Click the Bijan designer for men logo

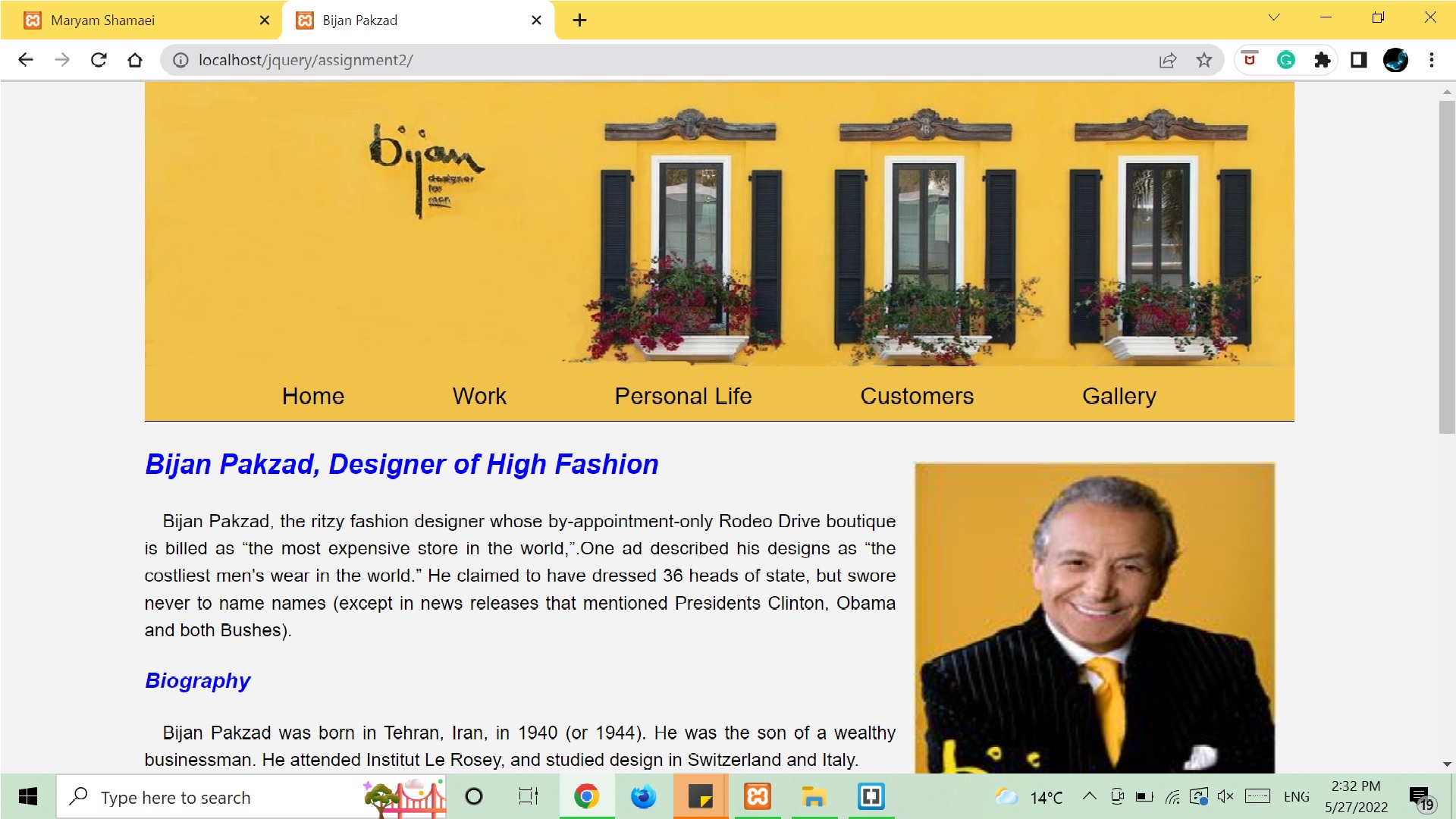click(425, 171)
